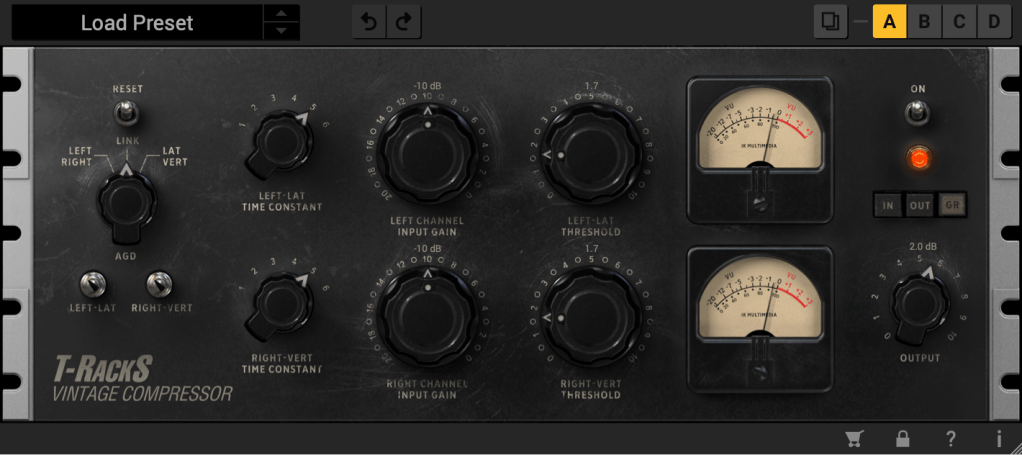Click the redo arrow icon
The image size is (1022, 455).
coord(405,22)
